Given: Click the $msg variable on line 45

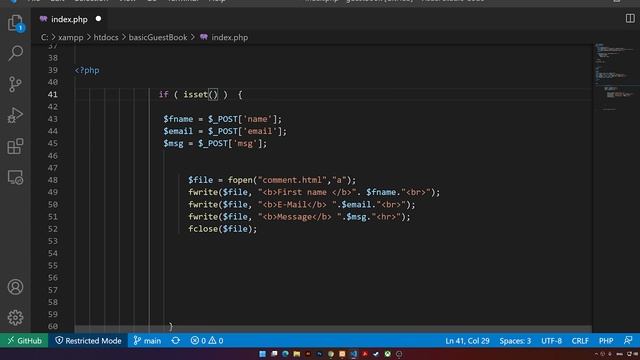Looking at the screenshot, I should coord(173,144).
